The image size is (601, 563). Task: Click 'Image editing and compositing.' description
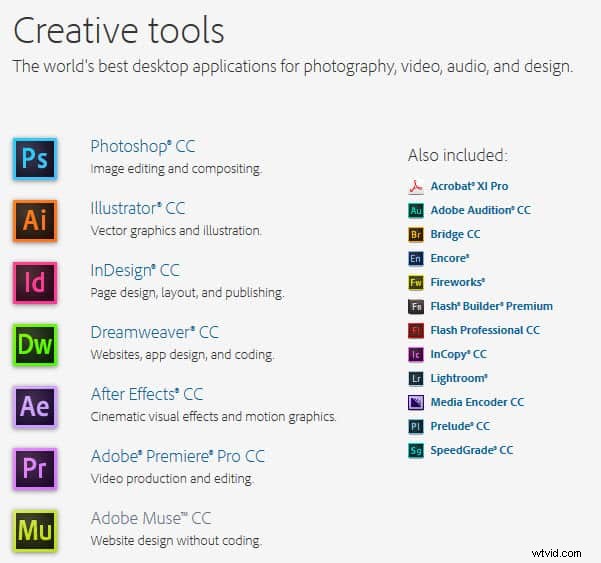(x=176, y=169)
